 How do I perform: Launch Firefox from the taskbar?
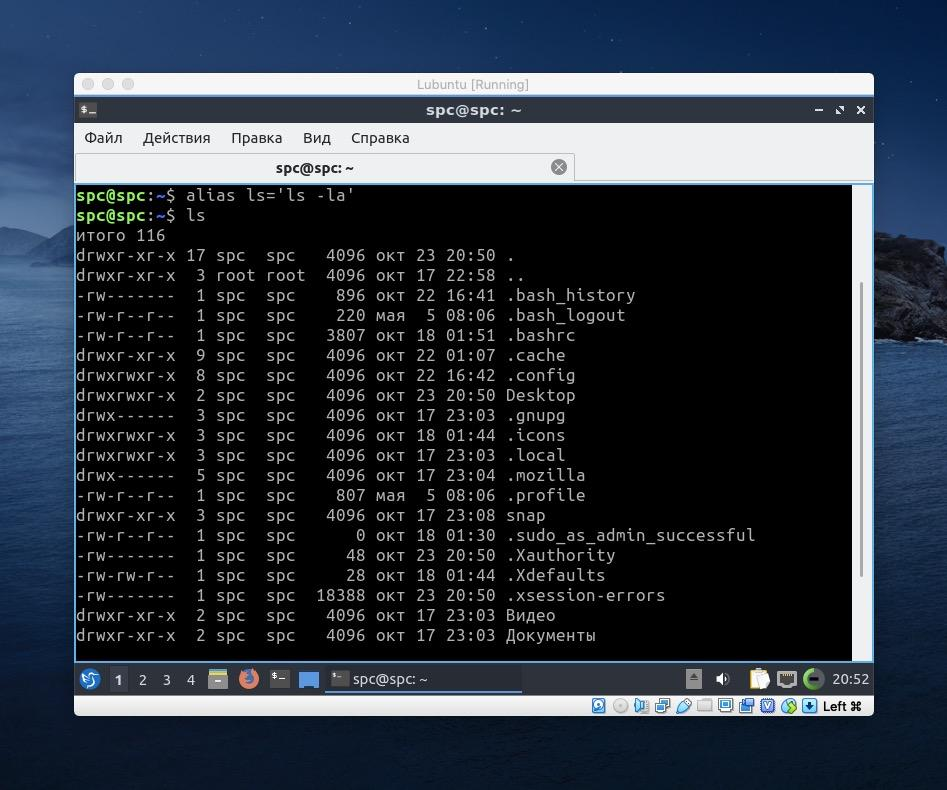(x=249, y=679)
